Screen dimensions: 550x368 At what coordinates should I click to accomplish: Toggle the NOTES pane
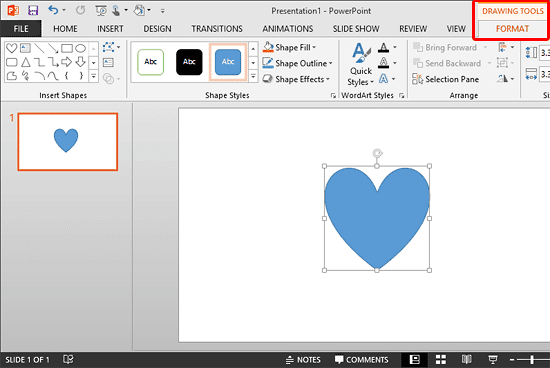point(303,360)
